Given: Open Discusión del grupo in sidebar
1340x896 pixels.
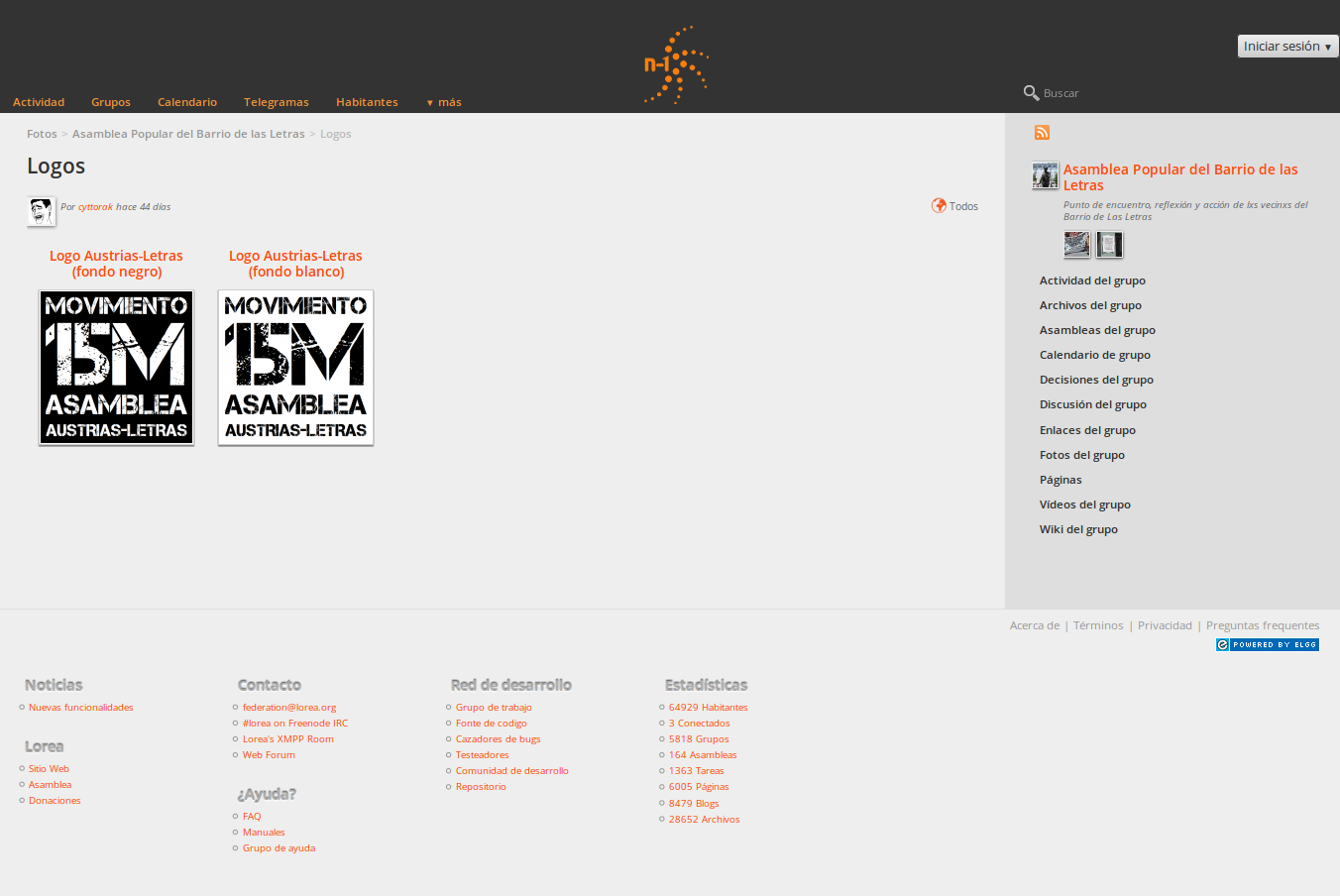Looking at the screenshot, I should 1093,404.
